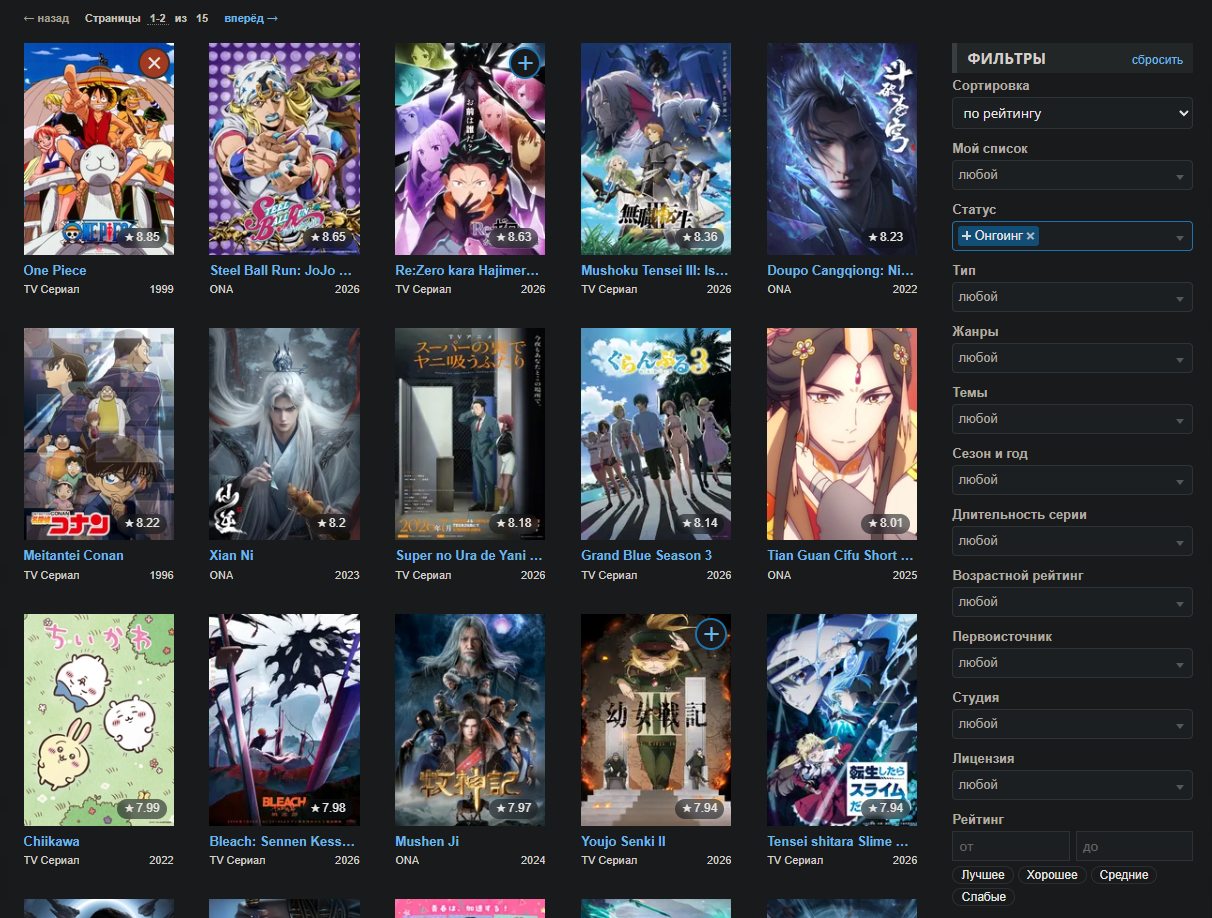The image size is (1212, 918).
Task: Open the Meitantei Conan poster
Action: 98,434
